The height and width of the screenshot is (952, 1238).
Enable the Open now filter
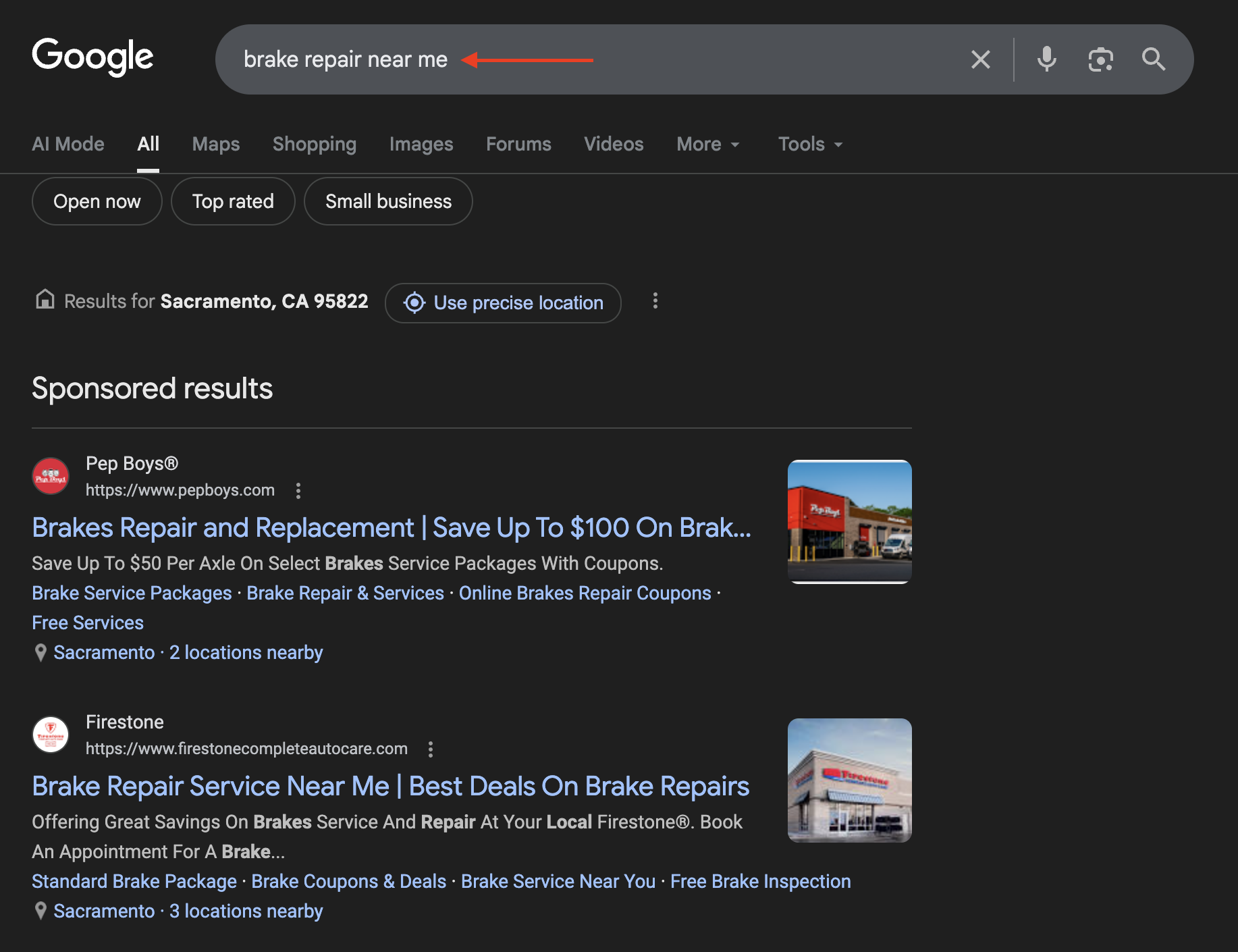coord(97,201)
